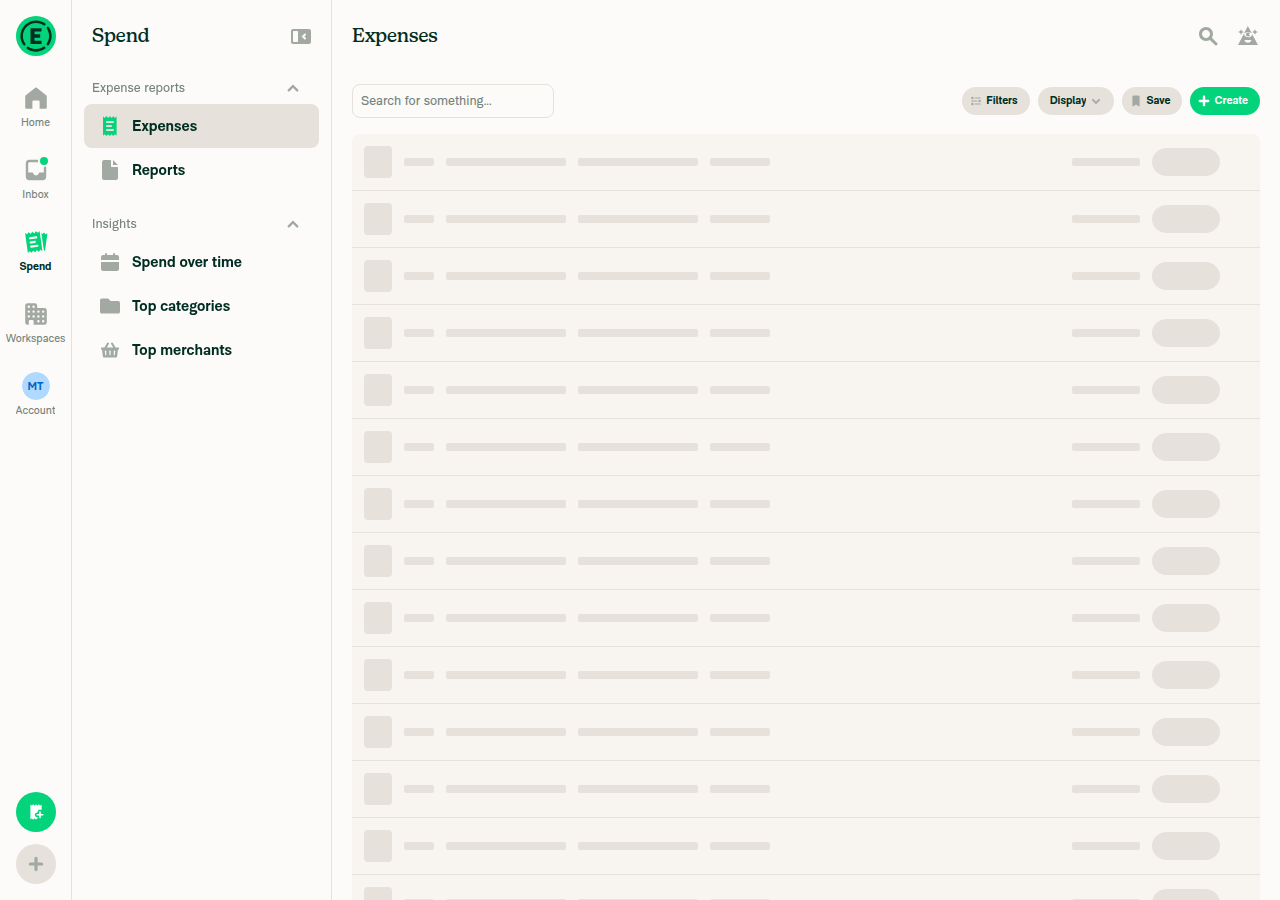
Task: Click the Save button
Action: coord(1152,101)
